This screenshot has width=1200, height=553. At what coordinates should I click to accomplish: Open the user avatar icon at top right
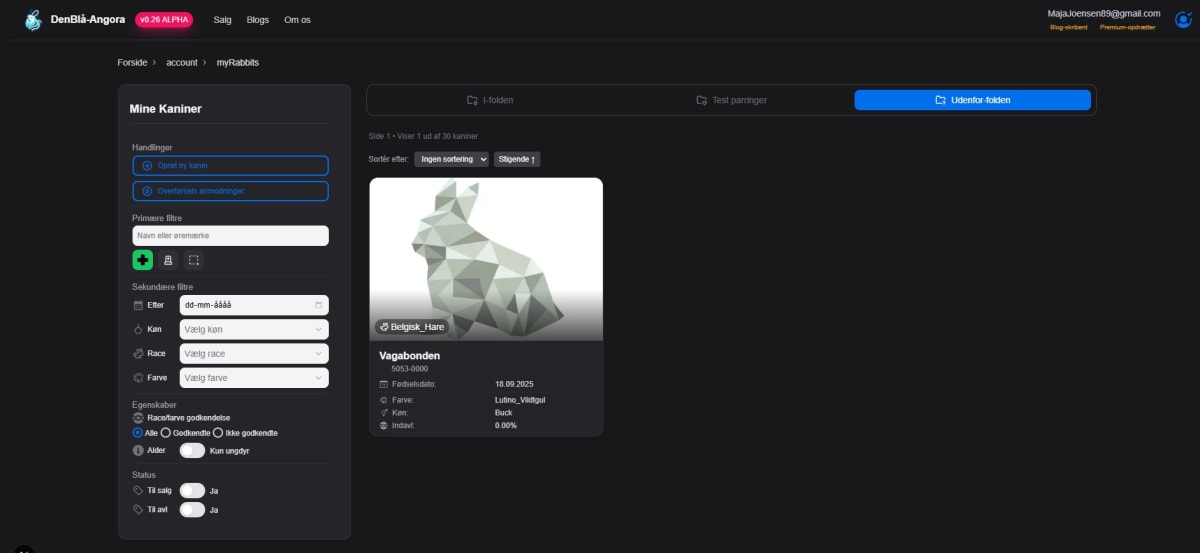pyautogui.click(x=1183, y=19)
